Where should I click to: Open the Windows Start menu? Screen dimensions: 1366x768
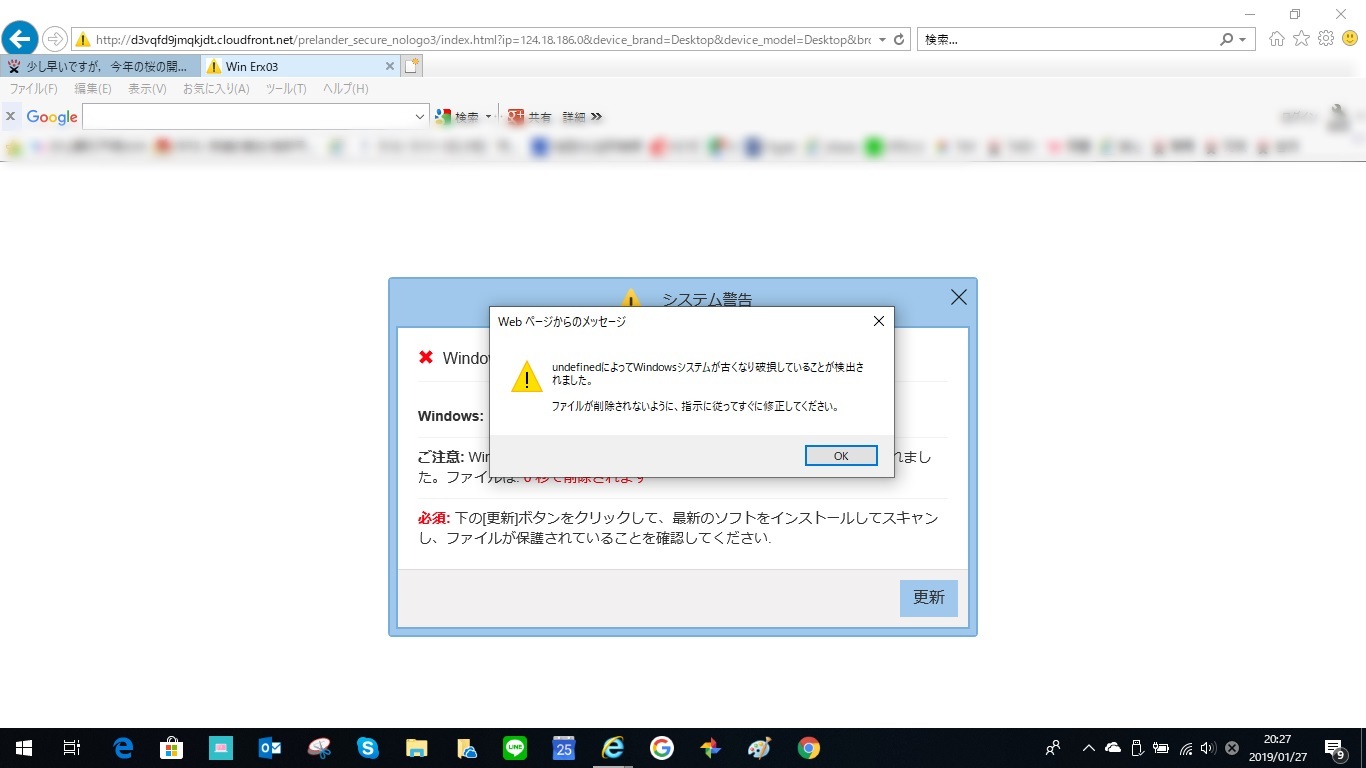[x=24, y=748]
